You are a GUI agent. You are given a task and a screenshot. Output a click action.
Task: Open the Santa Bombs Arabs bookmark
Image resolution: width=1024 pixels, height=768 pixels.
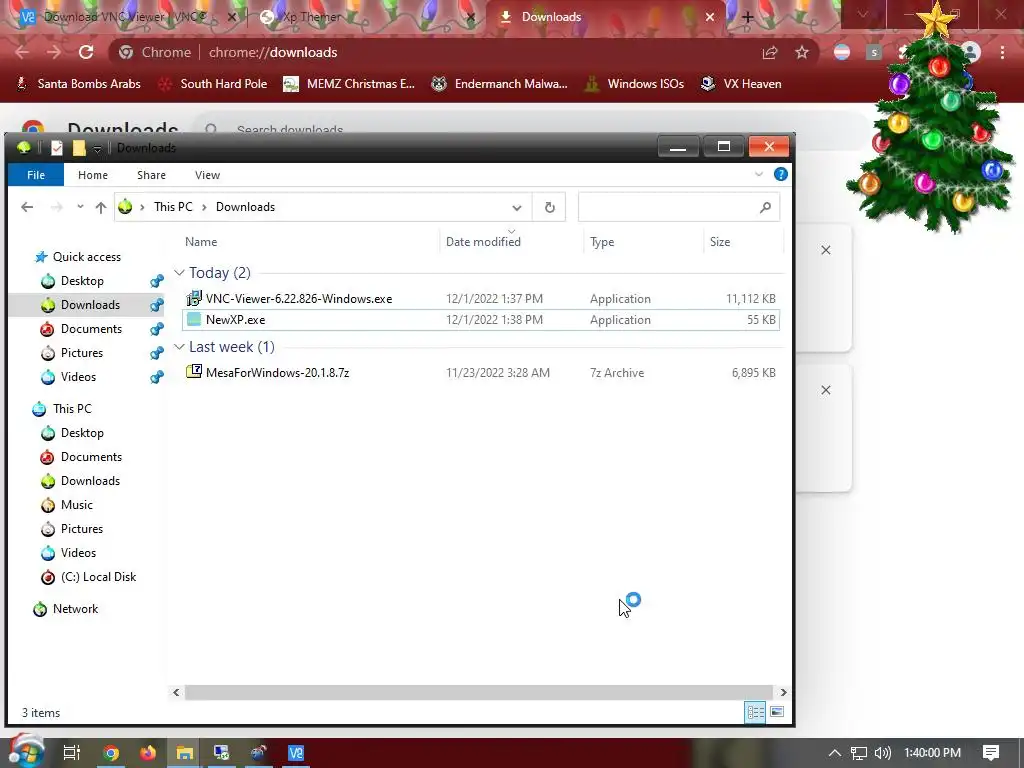(78, 84)
